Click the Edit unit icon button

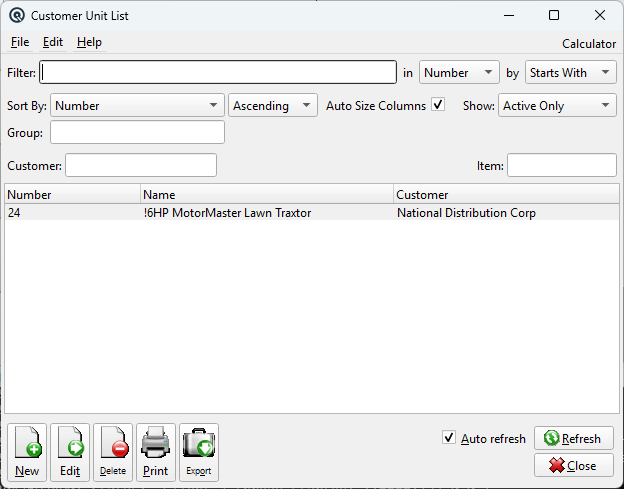[x=70, y=452]
